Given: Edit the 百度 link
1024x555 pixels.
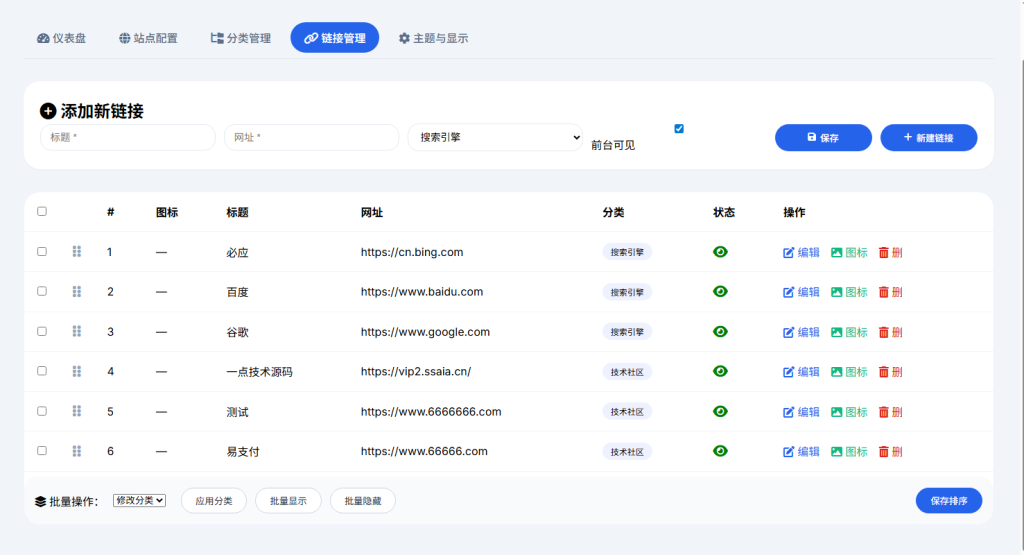Looking at the screenshot, I should tap(801, 292).
